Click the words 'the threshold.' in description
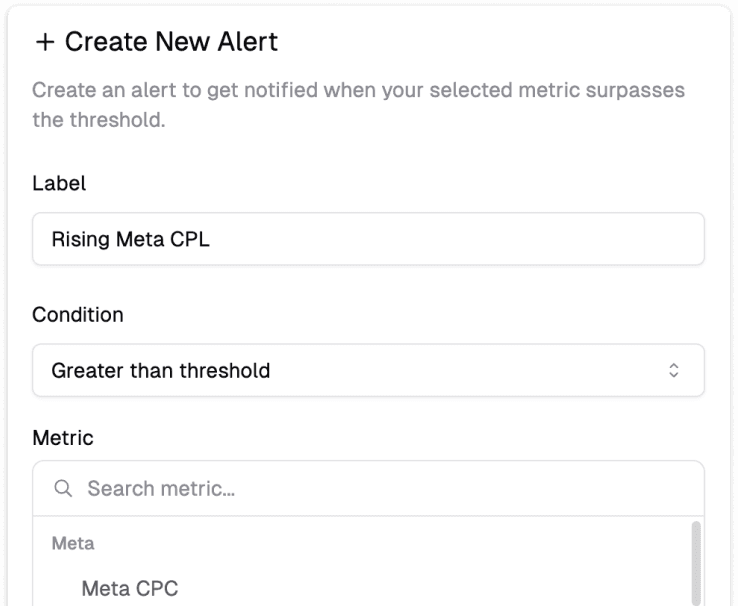The image size is (738, 606). 98,122
